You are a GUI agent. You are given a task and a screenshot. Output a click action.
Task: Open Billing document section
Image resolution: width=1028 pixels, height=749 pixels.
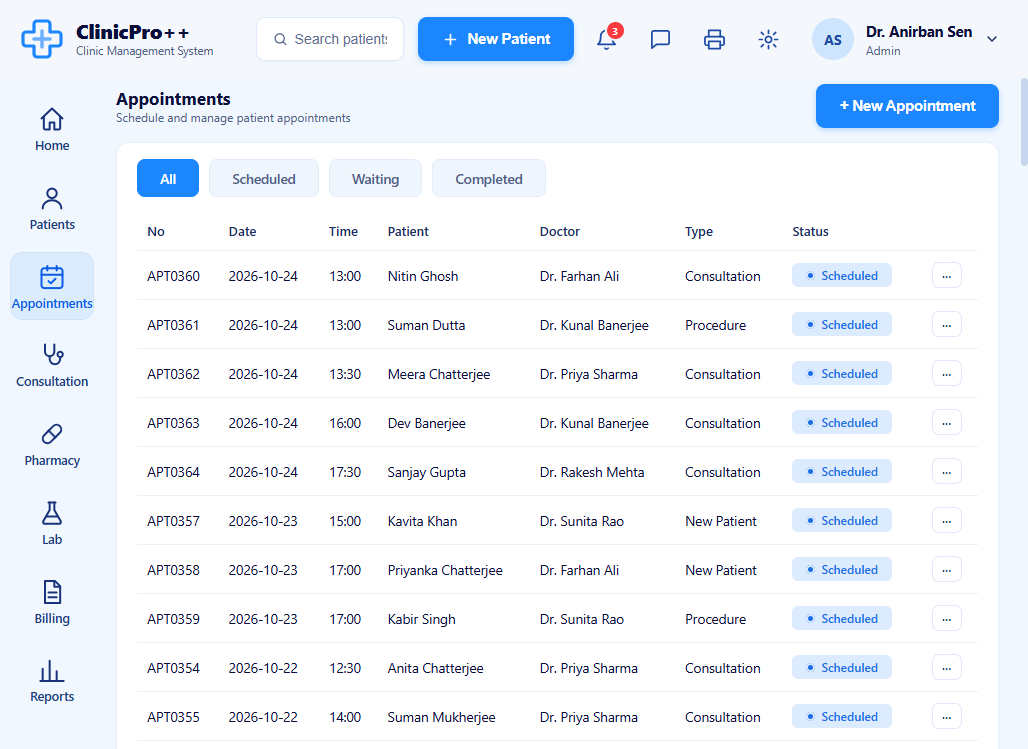click(52, 601)
